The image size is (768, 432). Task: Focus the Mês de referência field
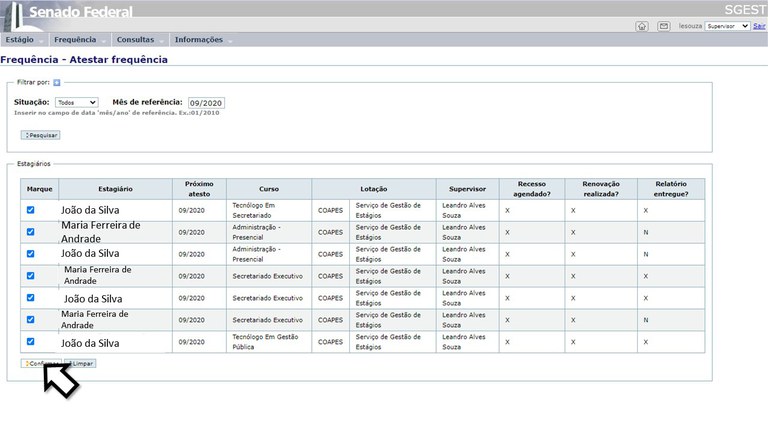pyautogui.click(x=206, y=103)
